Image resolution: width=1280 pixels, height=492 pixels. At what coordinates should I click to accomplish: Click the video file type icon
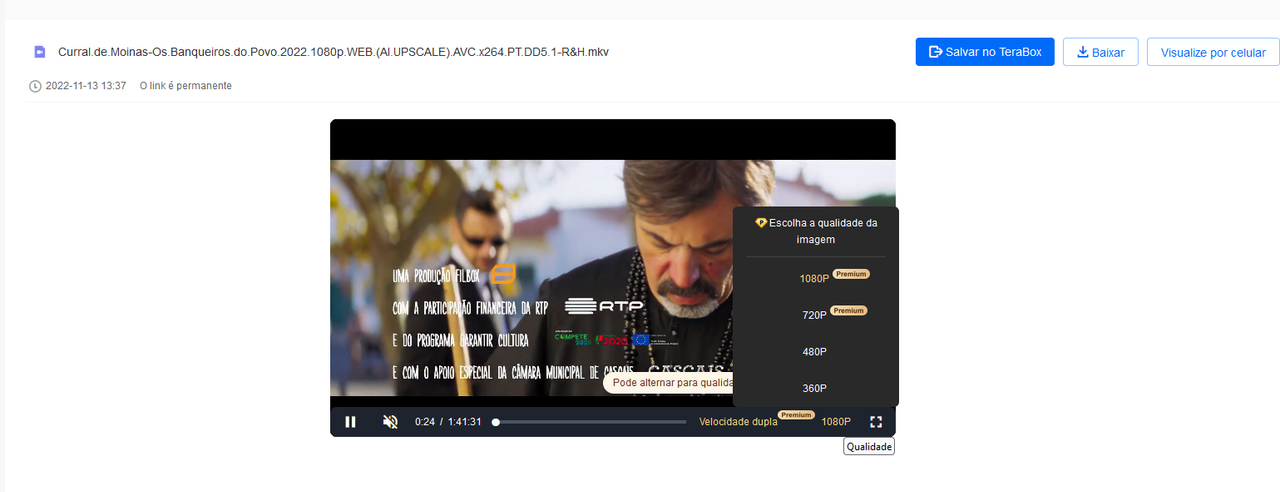(40, 52)
